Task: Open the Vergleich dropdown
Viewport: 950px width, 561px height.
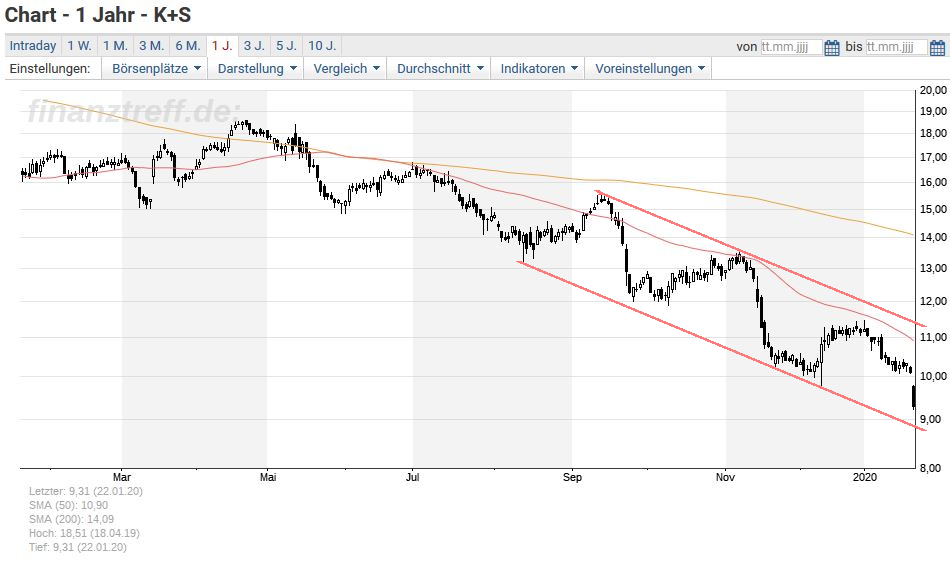Action: tap(346, 68)
